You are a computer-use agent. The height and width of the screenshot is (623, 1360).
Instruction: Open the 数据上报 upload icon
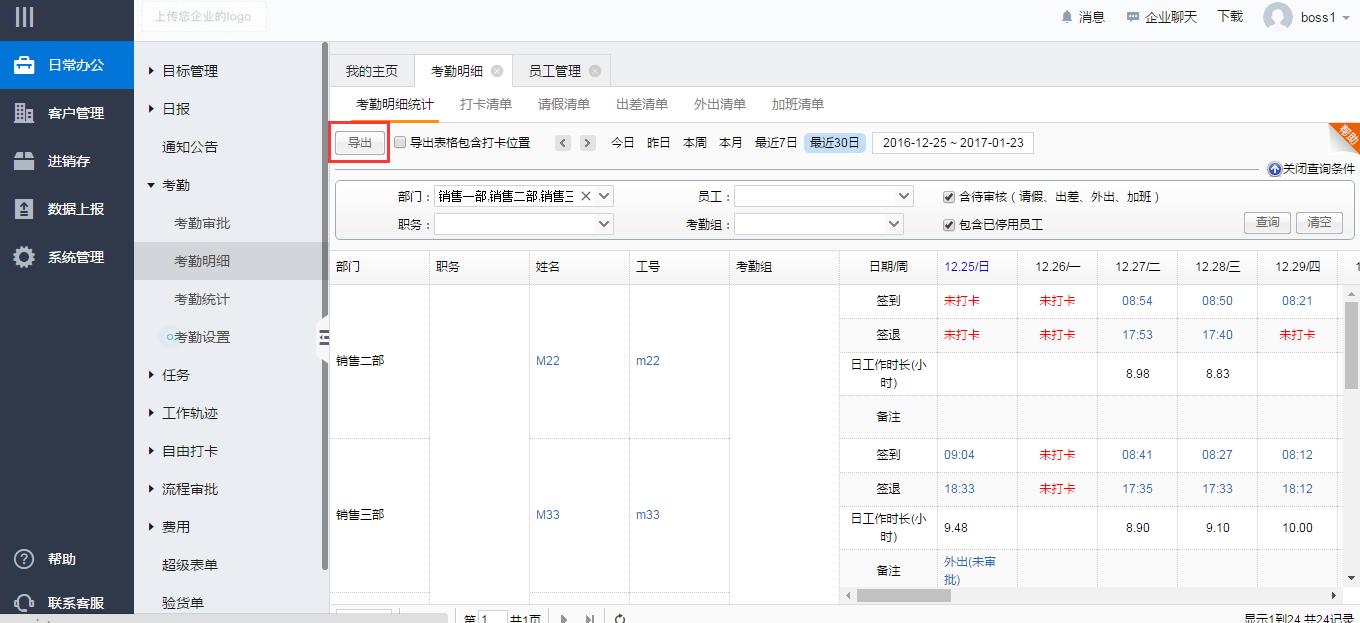[24, 209]
